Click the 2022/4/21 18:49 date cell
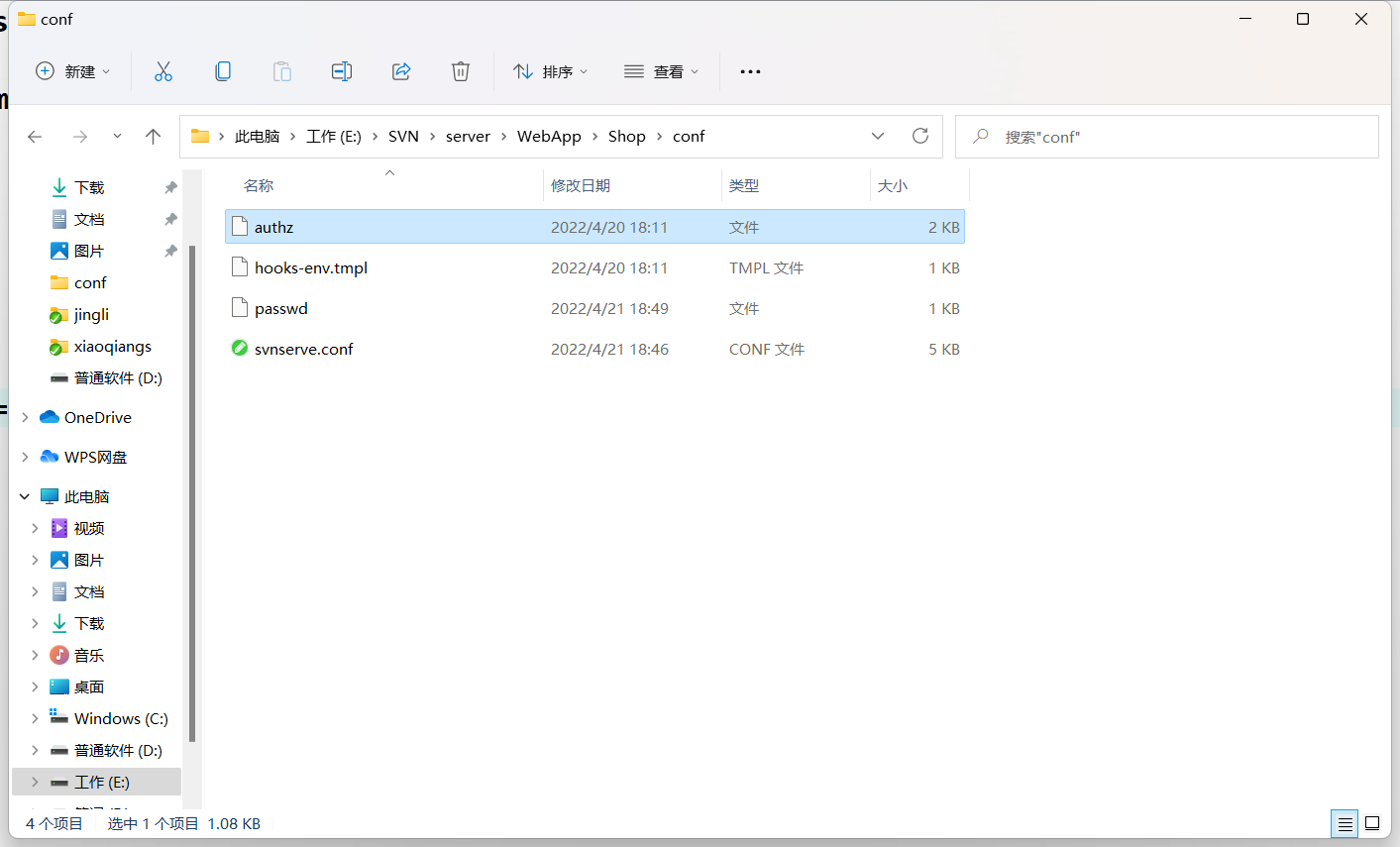The image size is (1400, 847). pyautogui.click(x=609, y=308)
